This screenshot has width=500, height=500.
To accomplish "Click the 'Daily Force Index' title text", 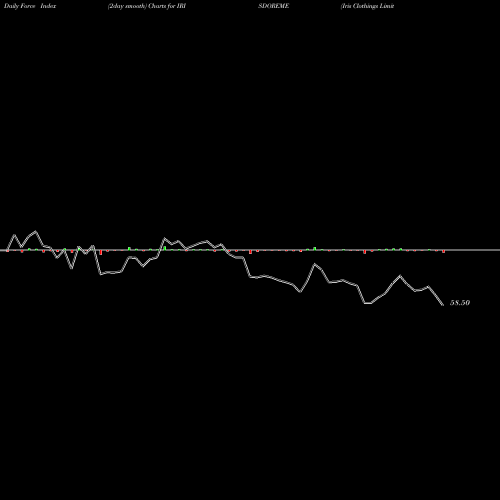I will click(x=30, y=6).
